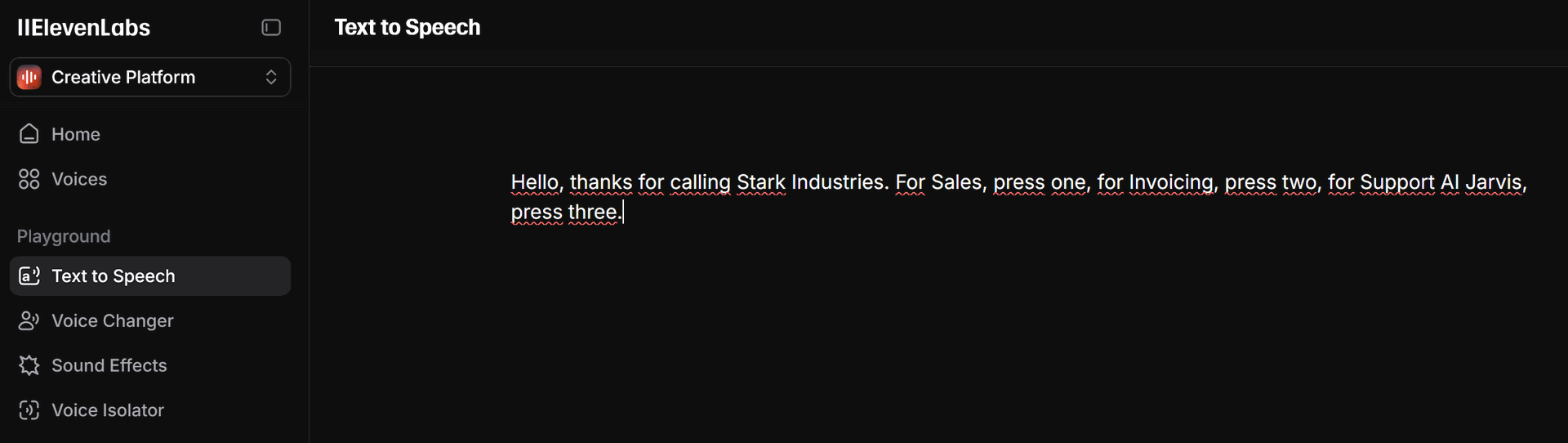
Task: Click the Voice Changer person icon
Action: click(29, 321)
